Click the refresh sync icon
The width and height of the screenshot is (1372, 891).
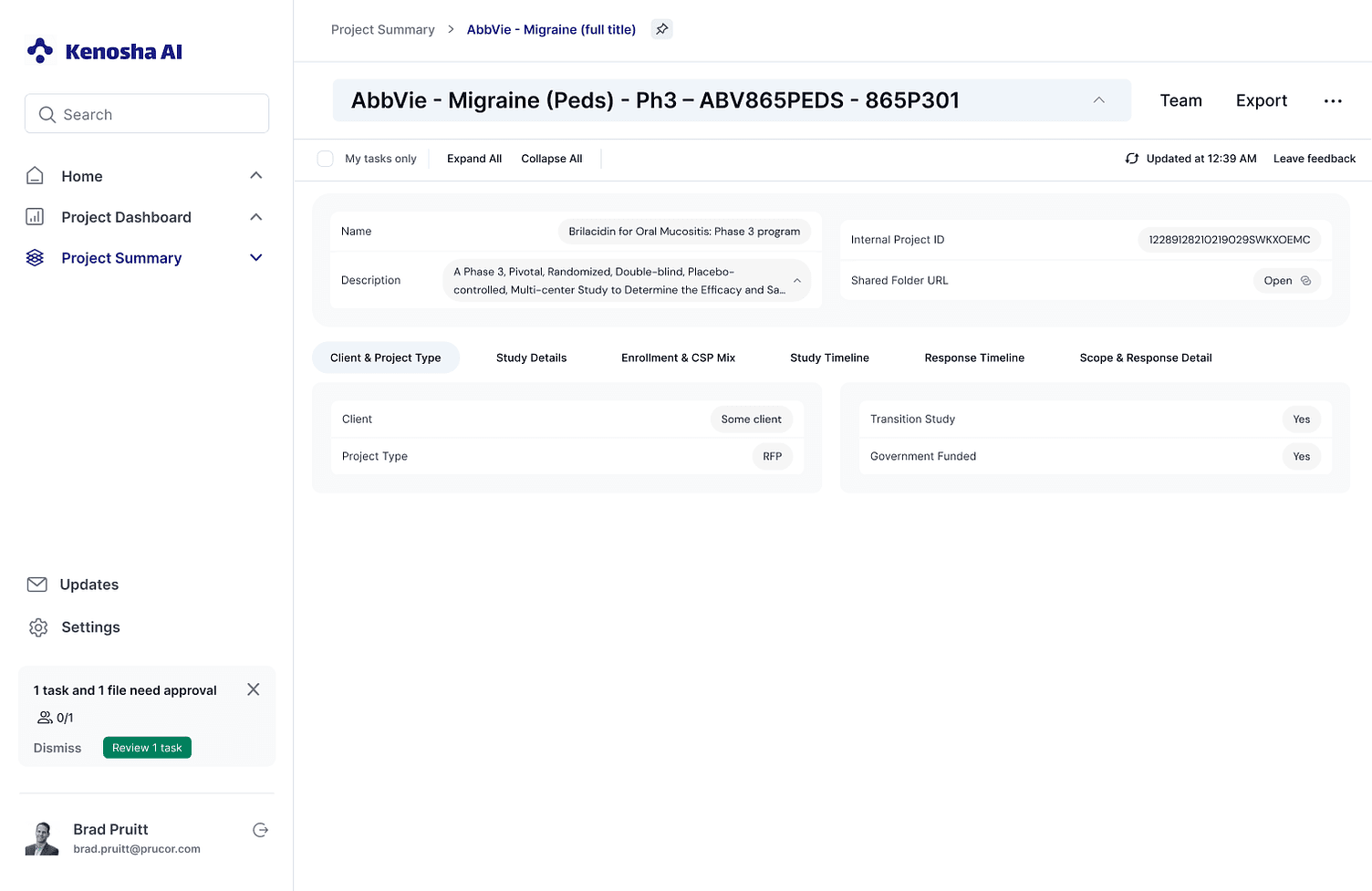point(1132,159)
